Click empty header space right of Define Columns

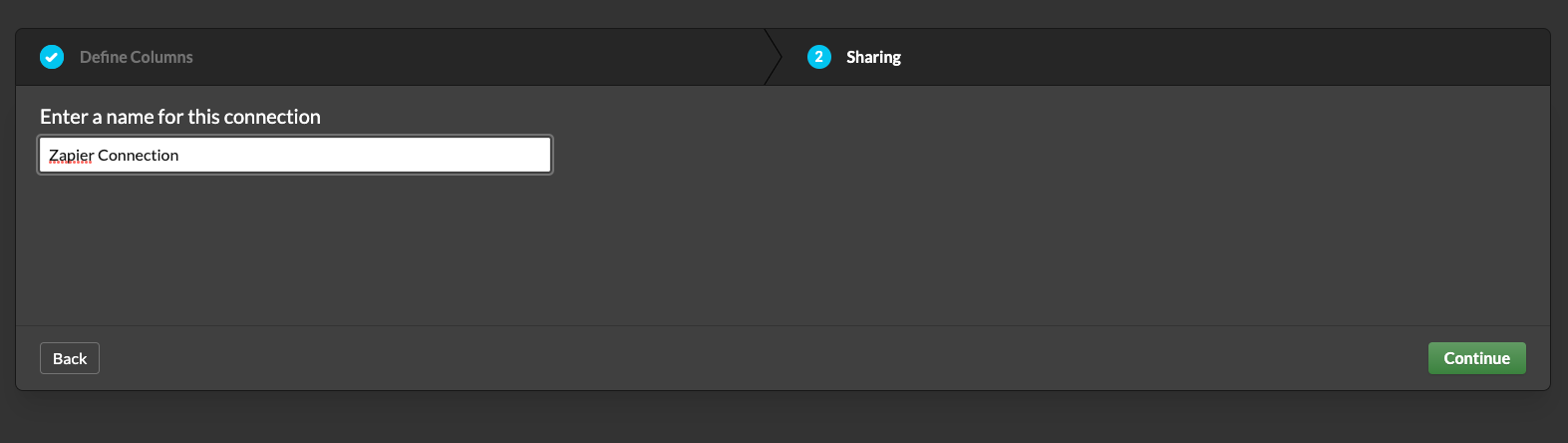coord(478,57)
